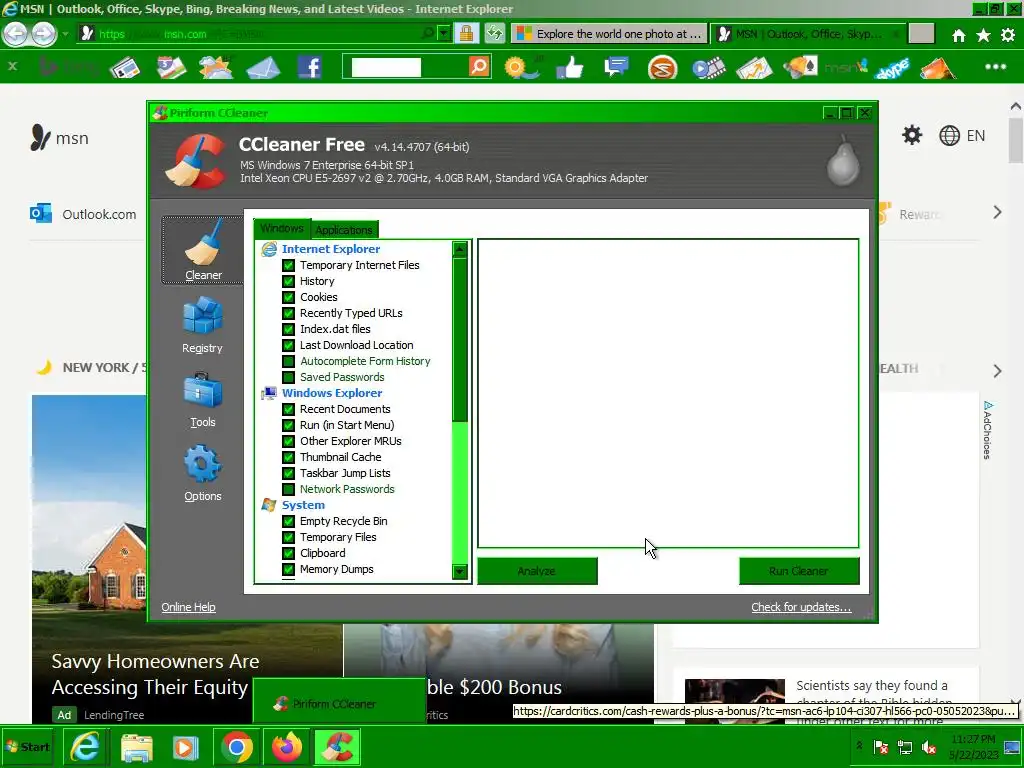Click the Piriform pear logo icon
The image size is (1024, 768).
tap(842, 161)
